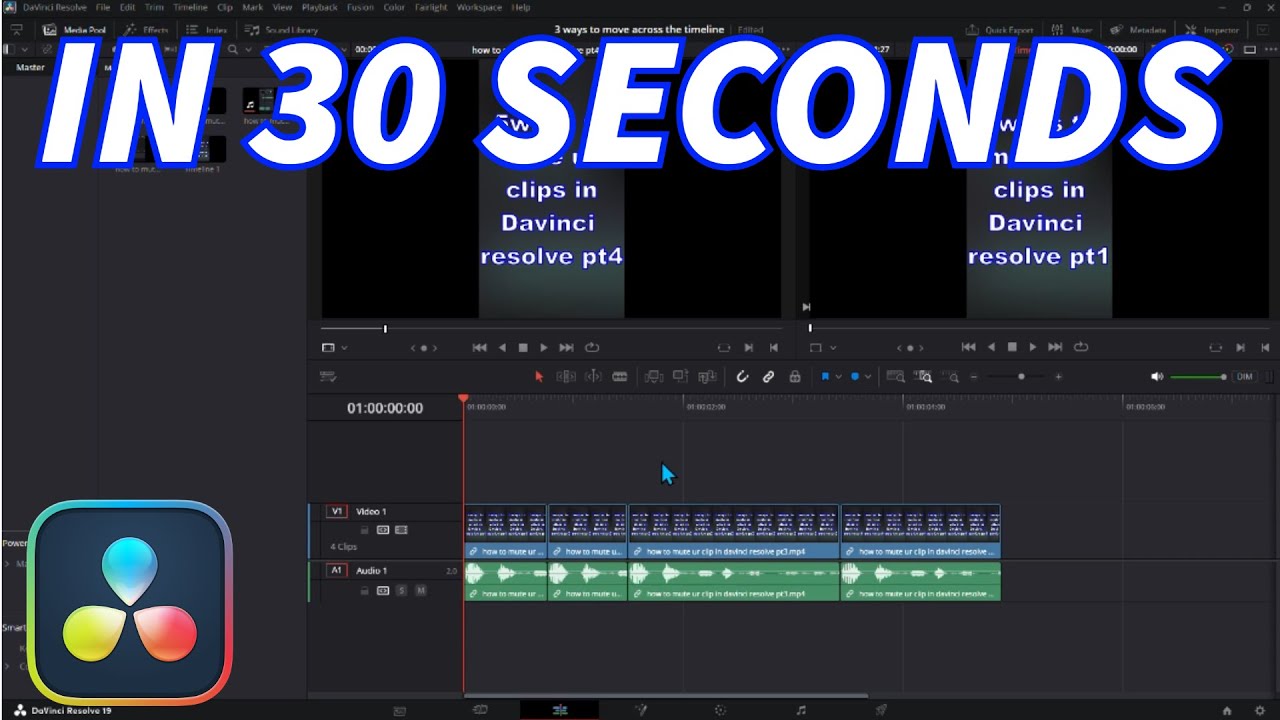Click the Custom Zoom icon
Viewport: 1280px width, 720px height.
[951, 377]
